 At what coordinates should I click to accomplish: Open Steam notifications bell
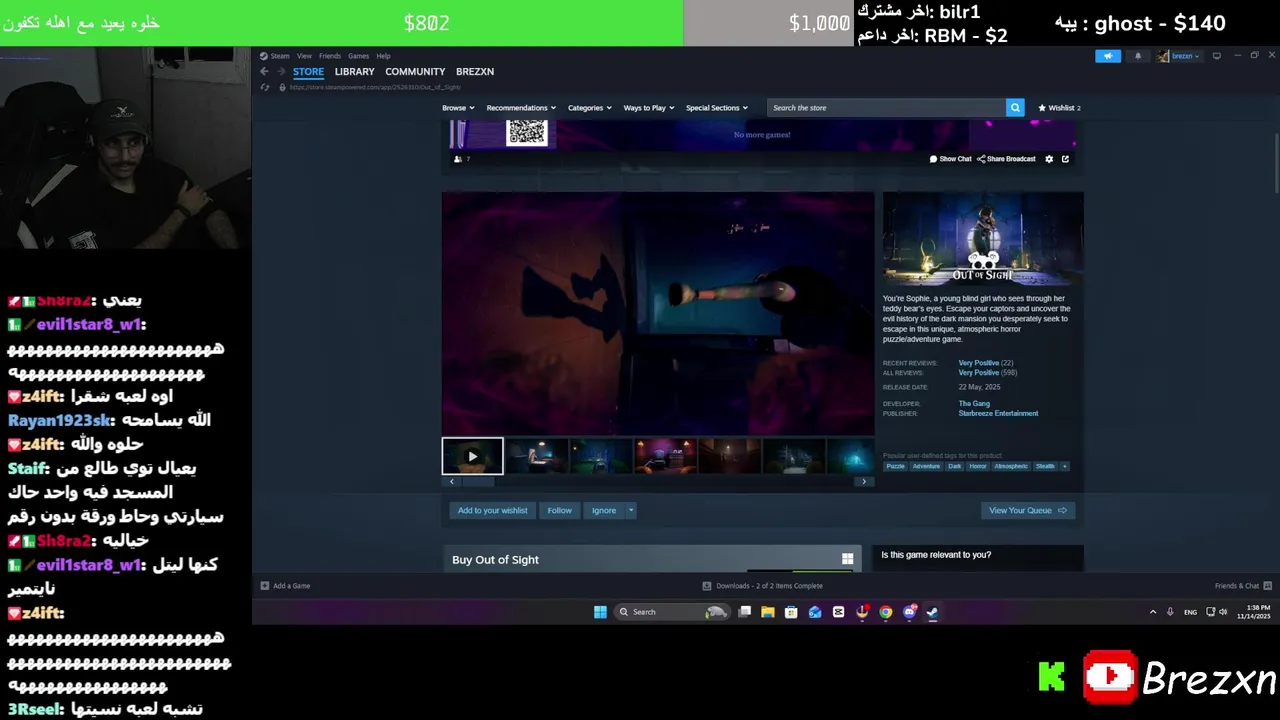1138,56
